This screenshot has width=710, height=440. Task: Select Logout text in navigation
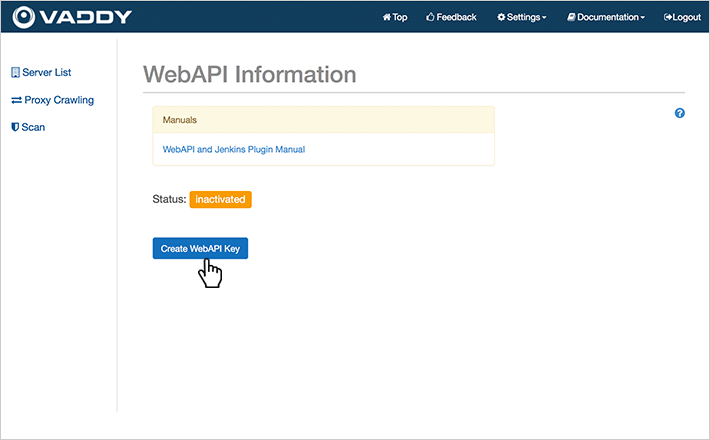[687, 17]
